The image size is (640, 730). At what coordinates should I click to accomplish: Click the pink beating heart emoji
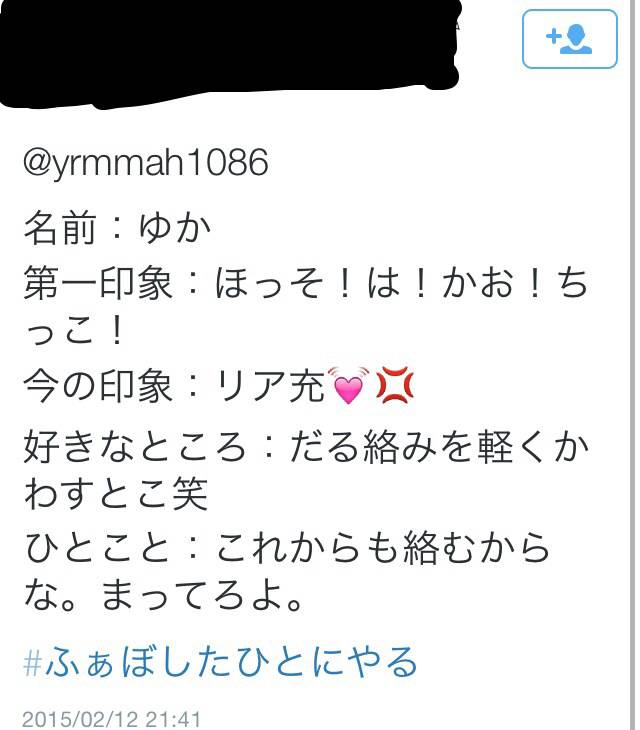click(x=348, y=385)
